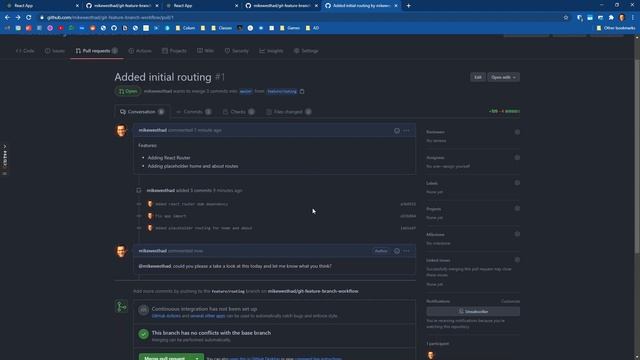The height and width of the screenshot is (360, 640).
Task: Expand the Octotree side panel toggle
Action: point(5,159)
